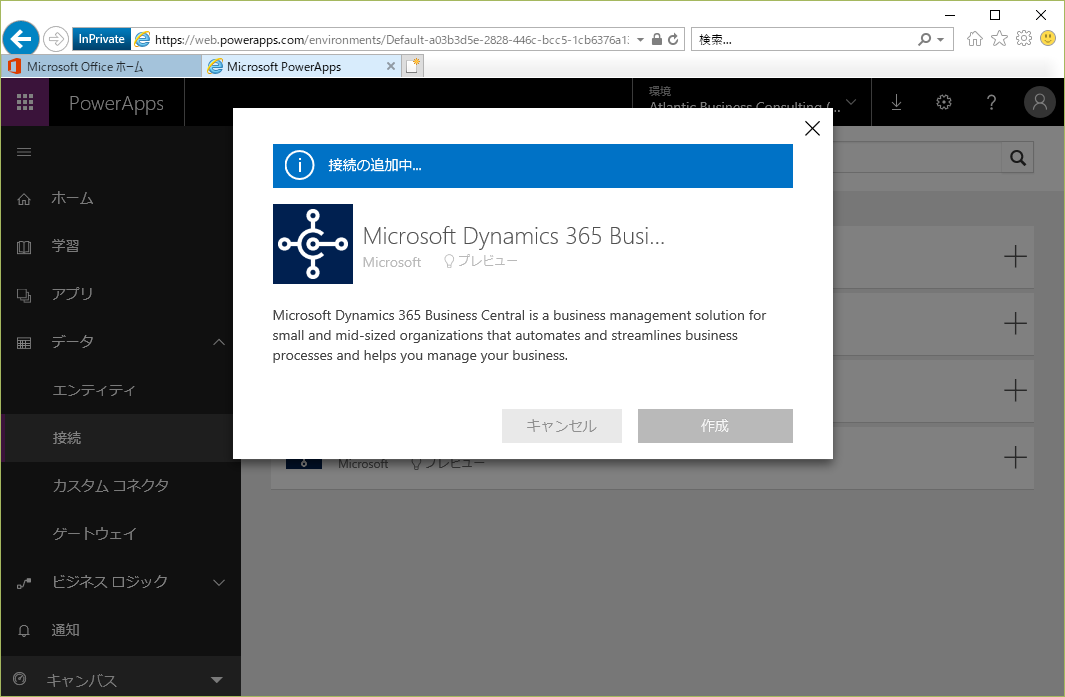This screenshot has width=1065, height=697.
Task: Click the Microsoft Dynamics 365 Busi... title
Action: click(513, 236)
